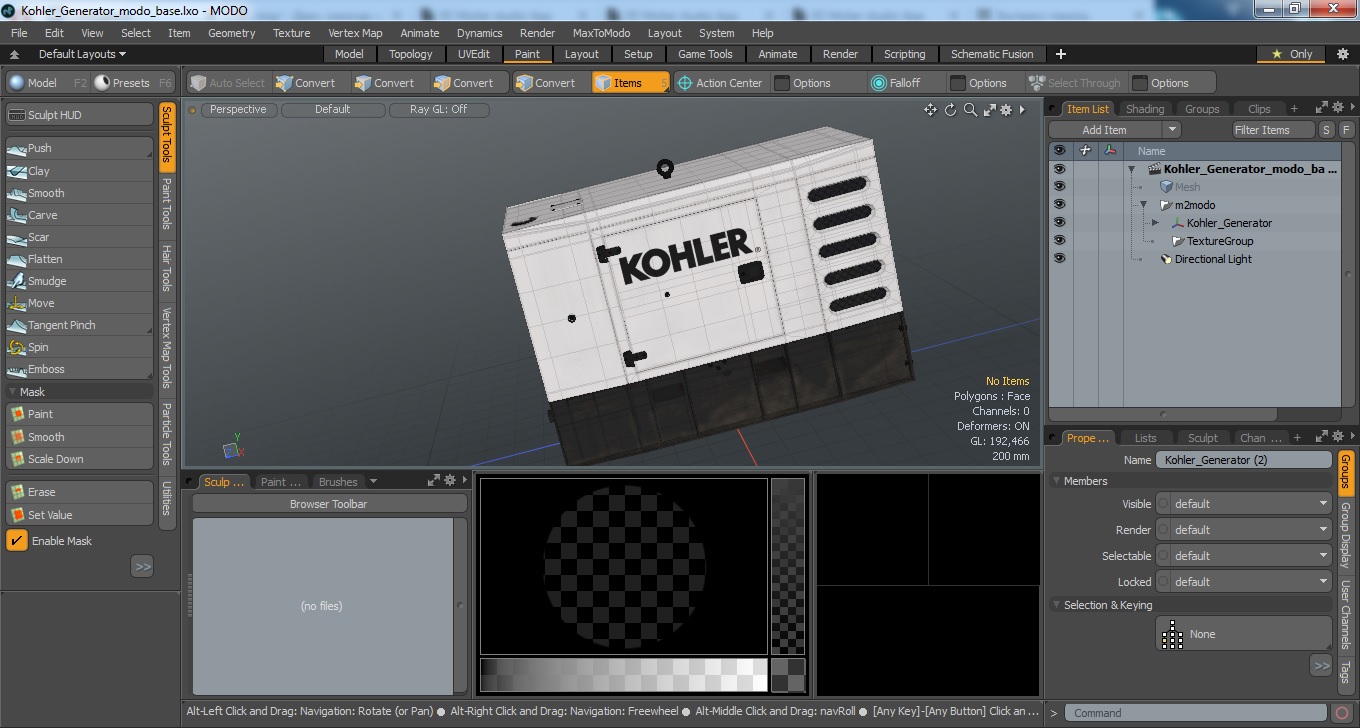1360x728 pixels.
Task: Click the Perspective viewport button
Action: (238, 110)
